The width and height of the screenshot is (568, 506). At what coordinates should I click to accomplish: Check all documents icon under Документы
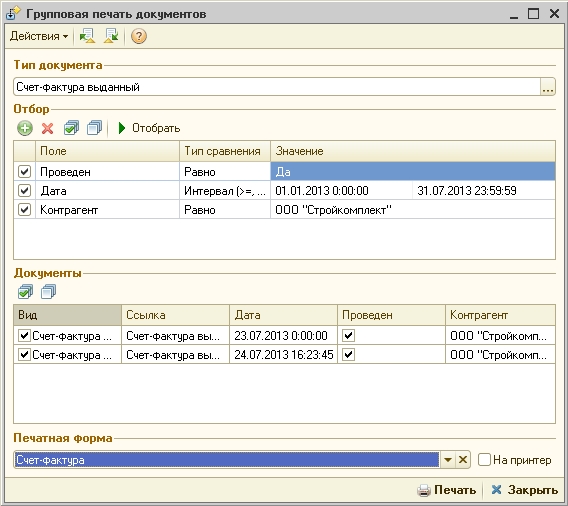(x=25, y=292)
